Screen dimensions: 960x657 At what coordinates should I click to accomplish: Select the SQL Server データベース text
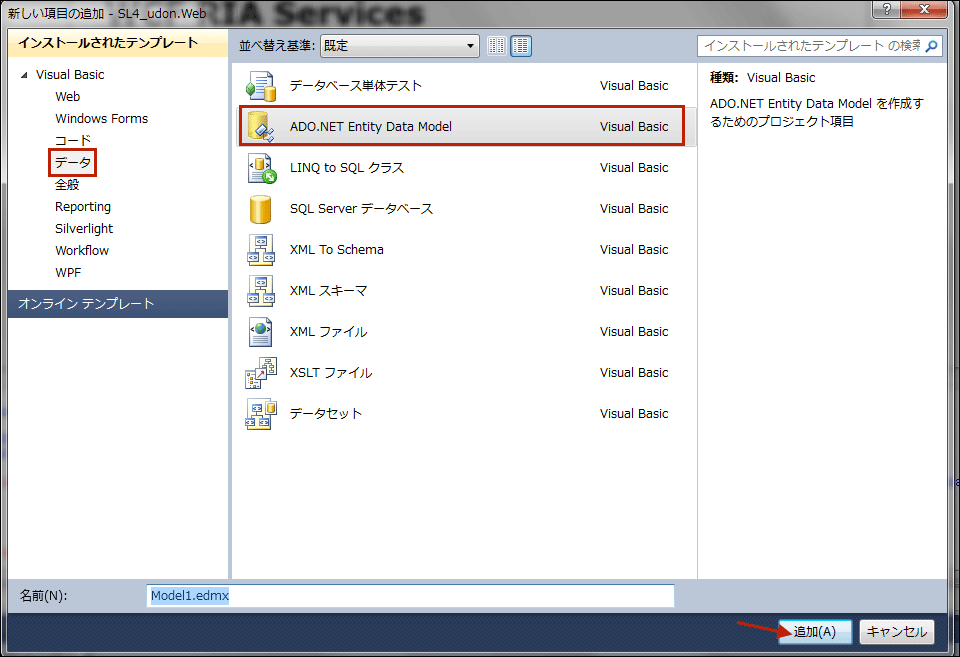[361, 209]
